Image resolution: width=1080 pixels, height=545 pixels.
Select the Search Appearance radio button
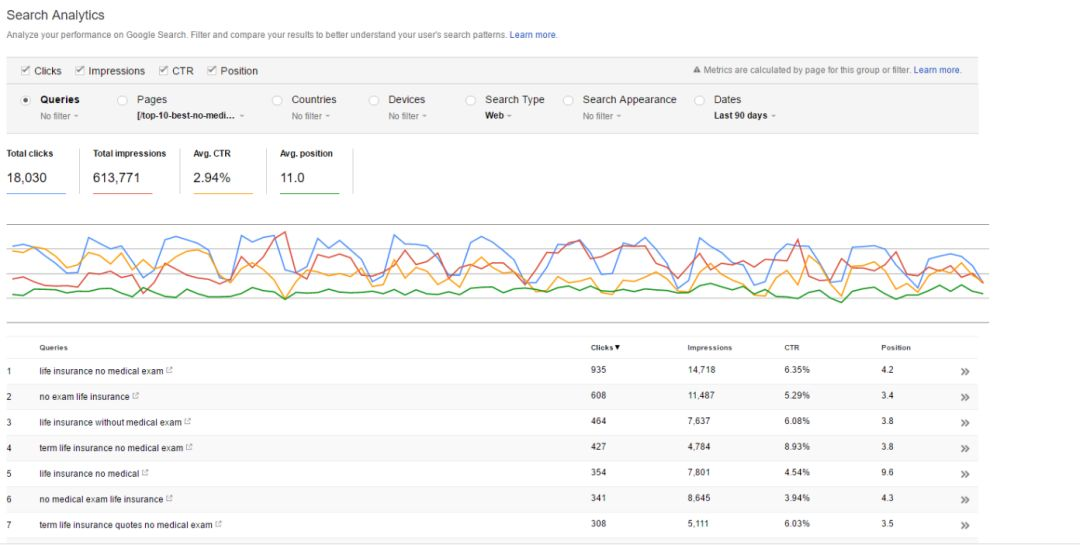[568, 100]
